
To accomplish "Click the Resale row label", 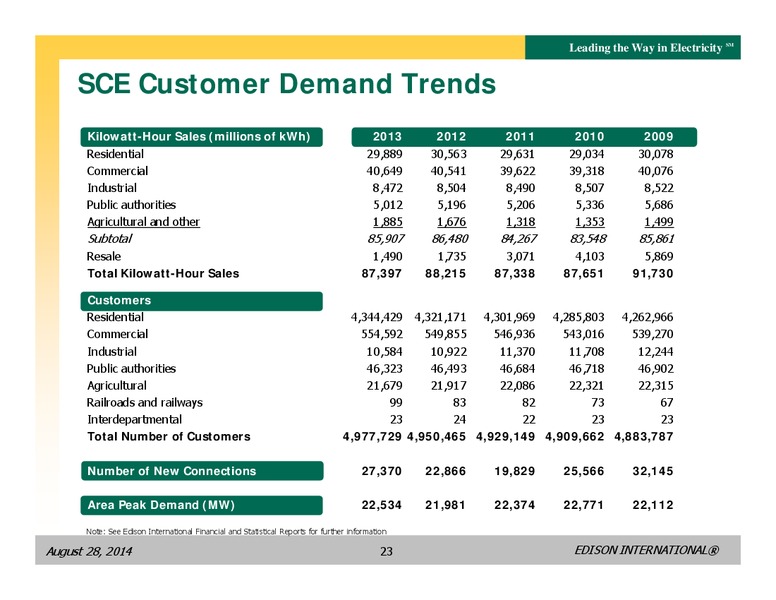I will tap(103, 256).
